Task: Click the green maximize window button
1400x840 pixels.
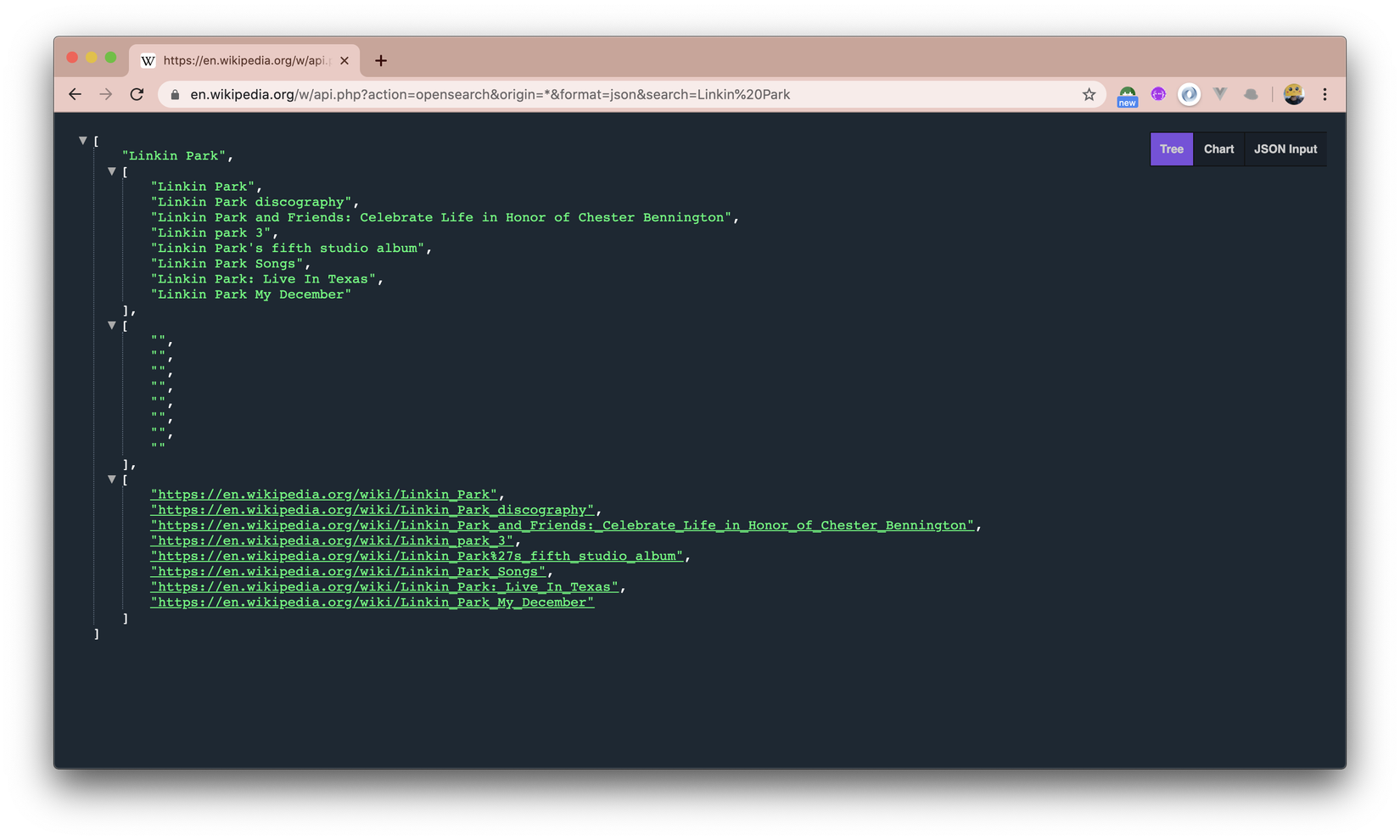Action: pos(110,58)
